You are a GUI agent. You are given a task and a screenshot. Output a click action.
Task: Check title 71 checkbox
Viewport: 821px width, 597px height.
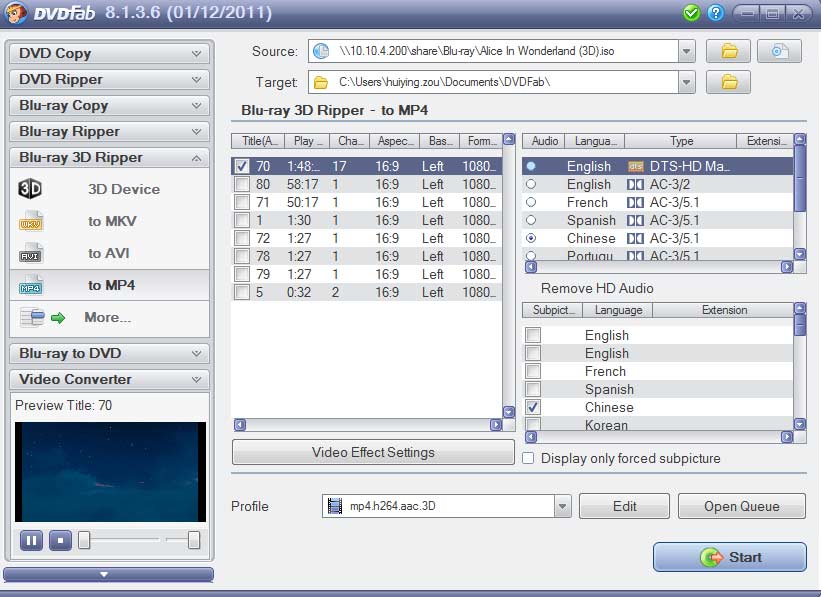241,202
